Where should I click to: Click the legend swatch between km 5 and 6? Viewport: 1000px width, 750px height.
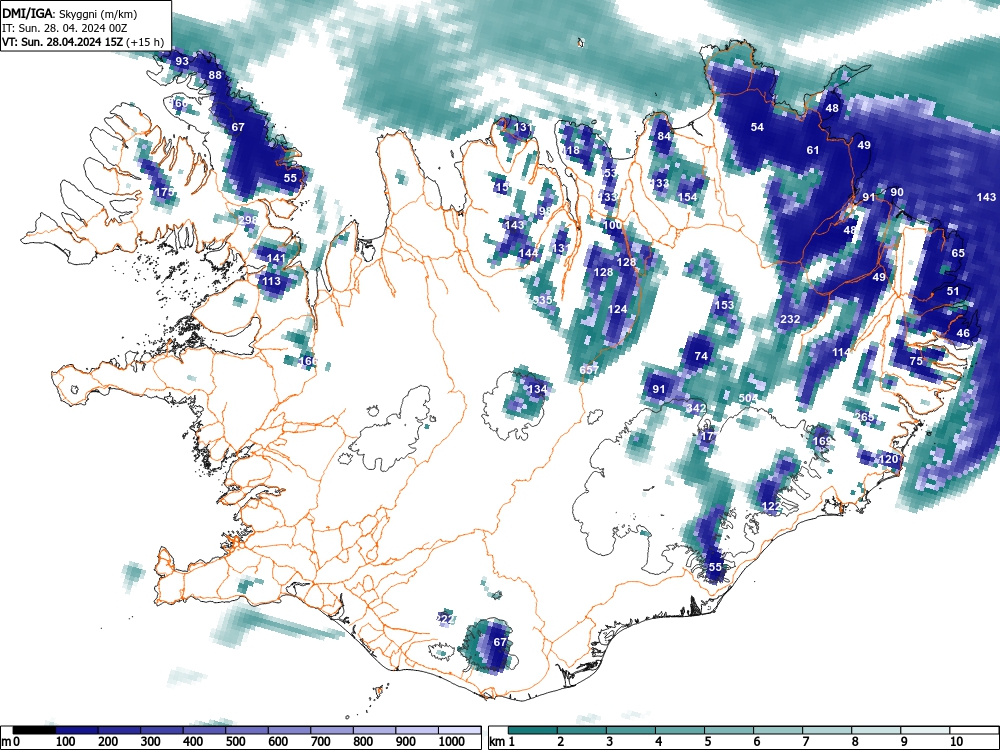click(728, 729)
